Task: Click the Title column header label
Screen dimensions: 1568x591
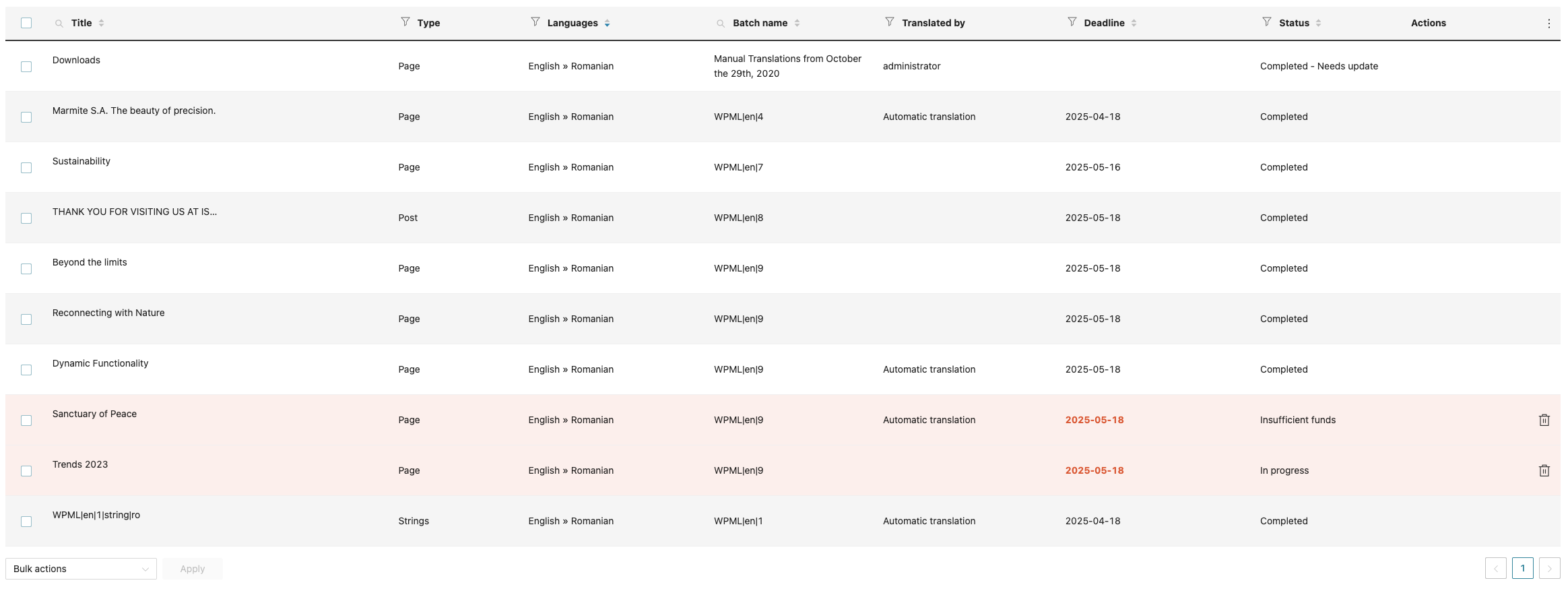Action: (x=81, y=23)
